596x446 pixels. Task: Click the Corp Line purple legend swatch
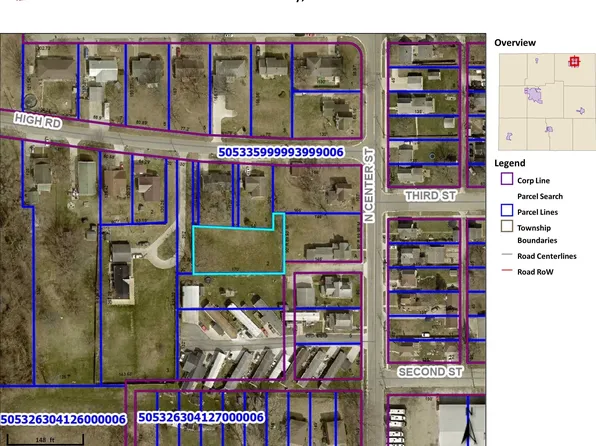507,179
